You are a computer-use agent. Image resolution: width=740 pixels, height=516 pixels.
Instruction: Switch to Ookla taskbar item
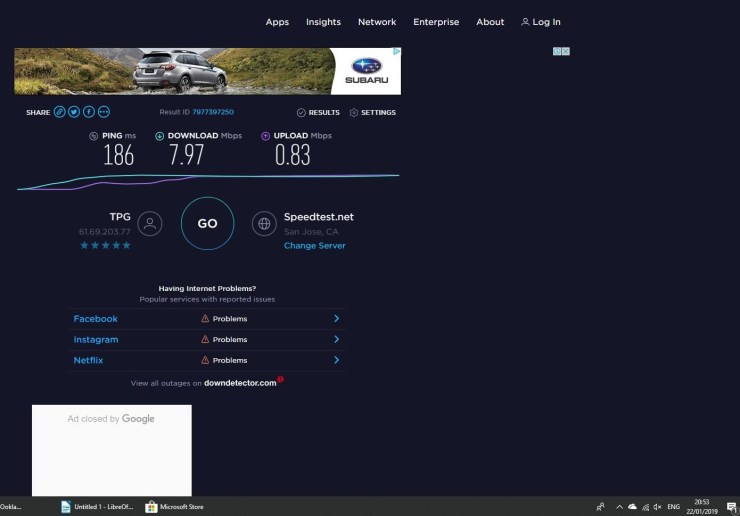coord(11,507)
